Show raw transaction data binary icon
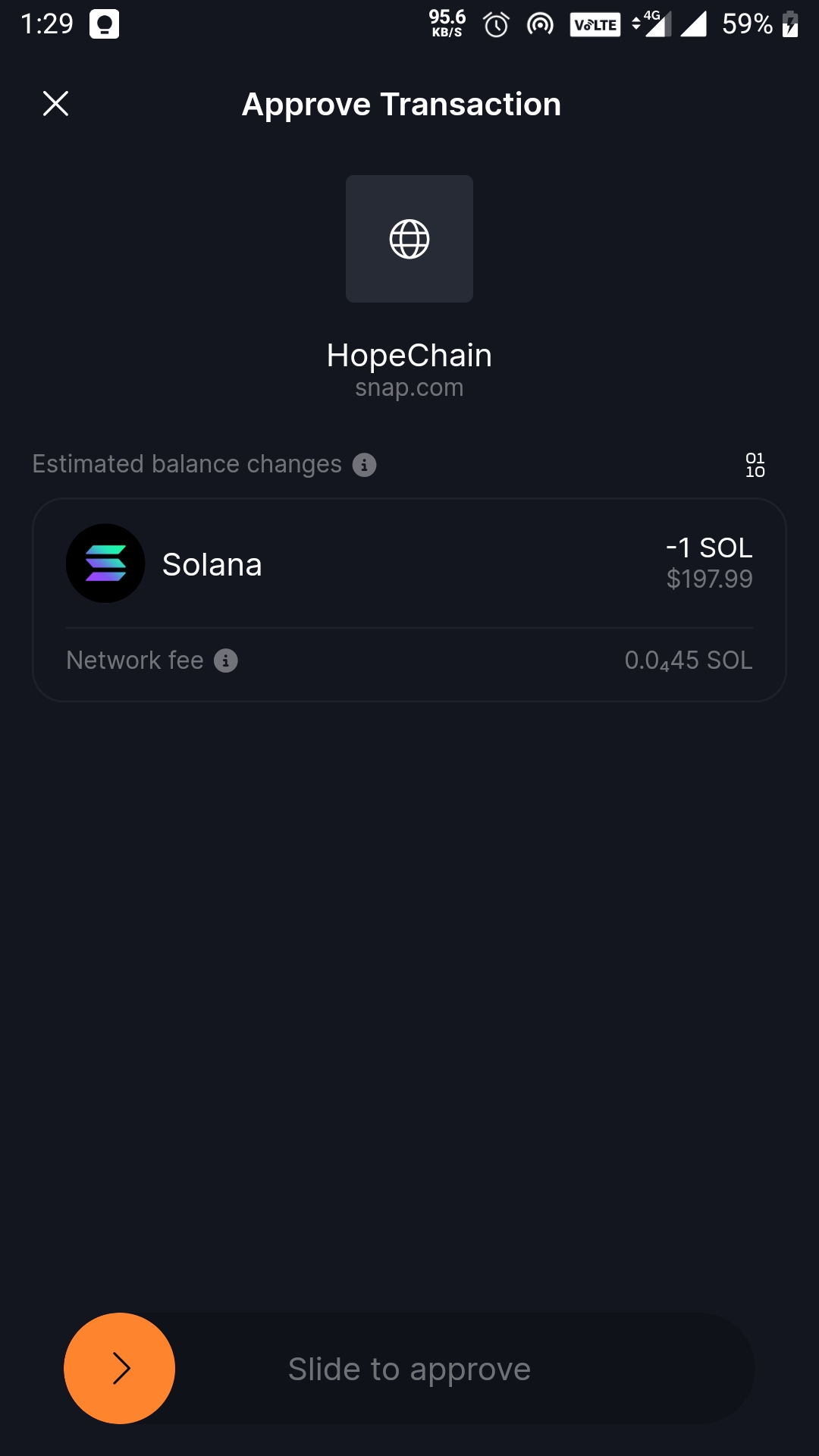The width and height of the screenshot is (819, 1456). tap(755, 465)
